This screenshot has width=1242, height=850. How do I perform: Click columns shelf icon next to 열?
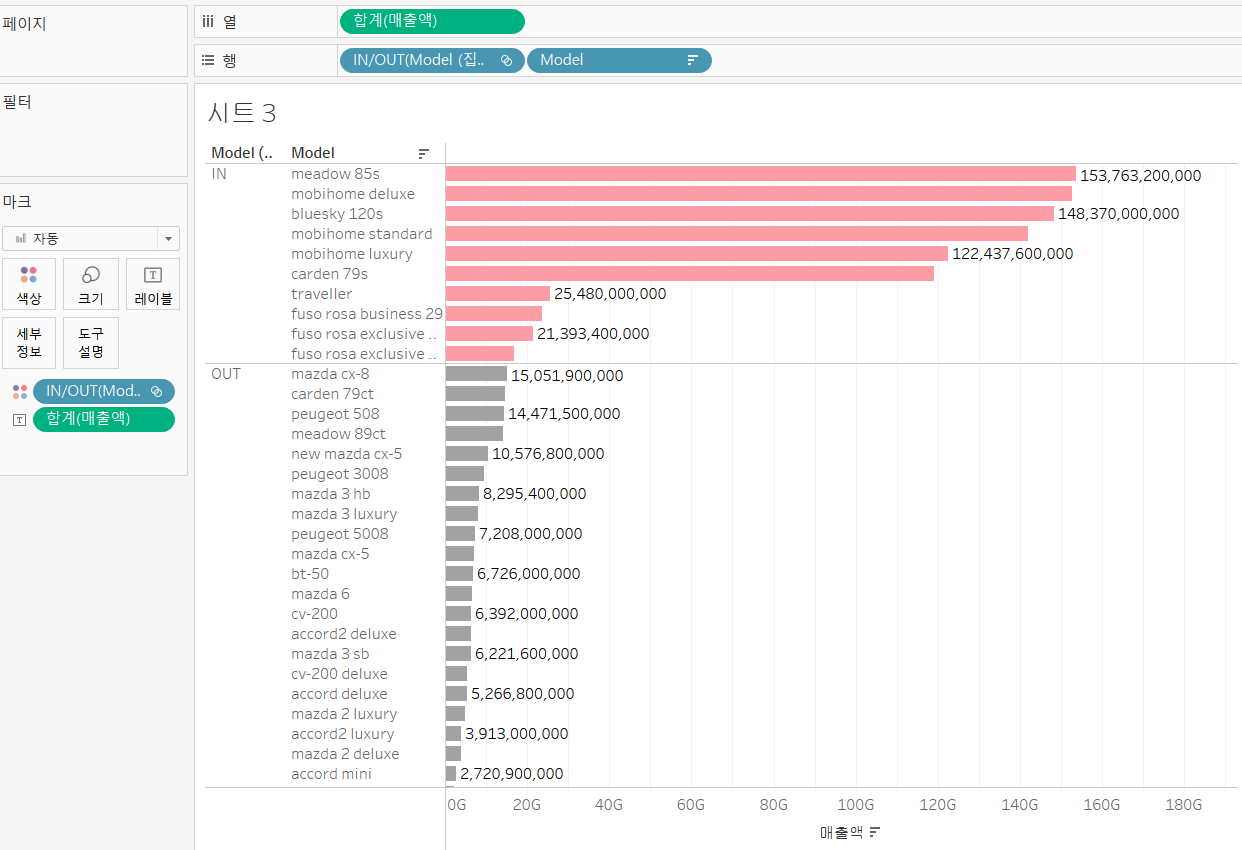(x=209, y=20)
